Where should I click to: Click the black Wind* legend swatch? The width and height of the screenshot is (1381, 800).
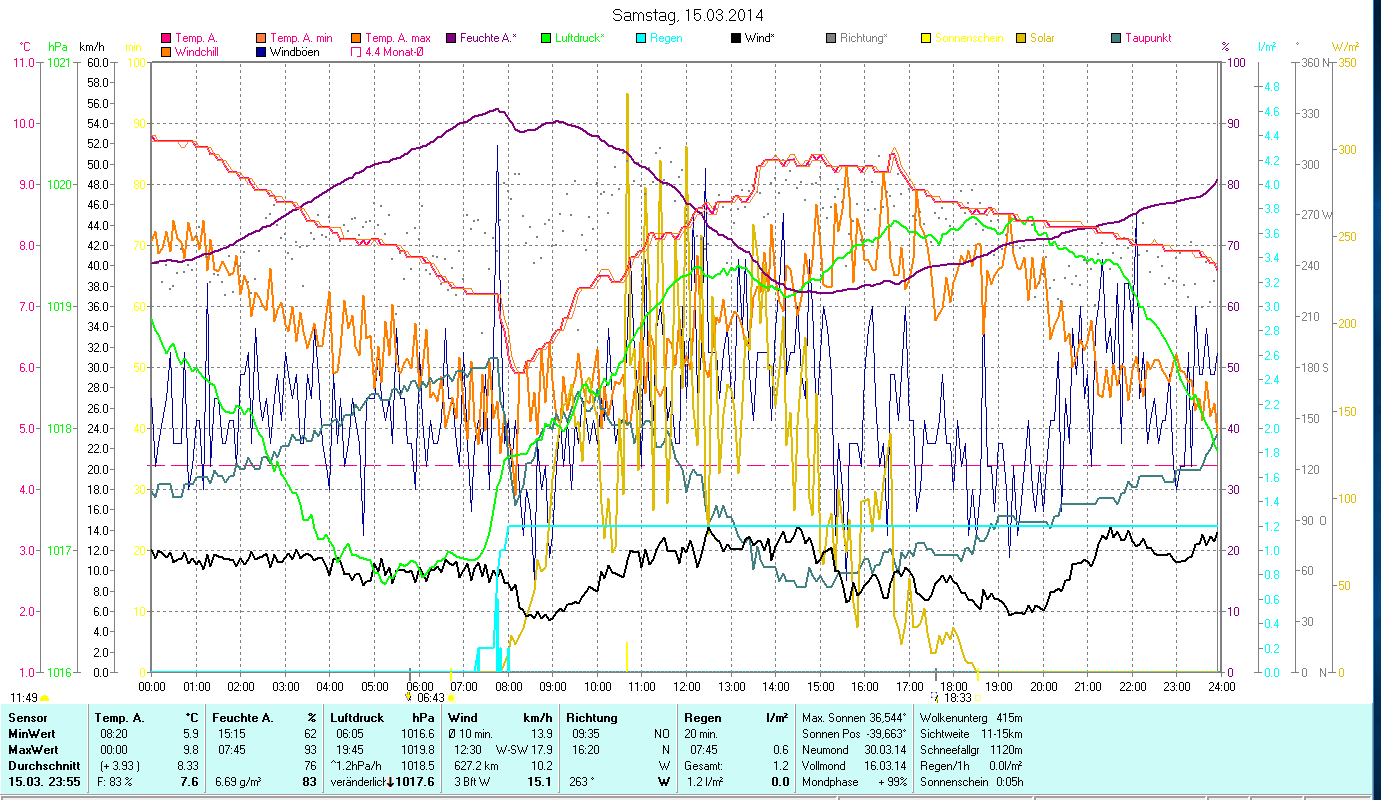click(736, 38)
